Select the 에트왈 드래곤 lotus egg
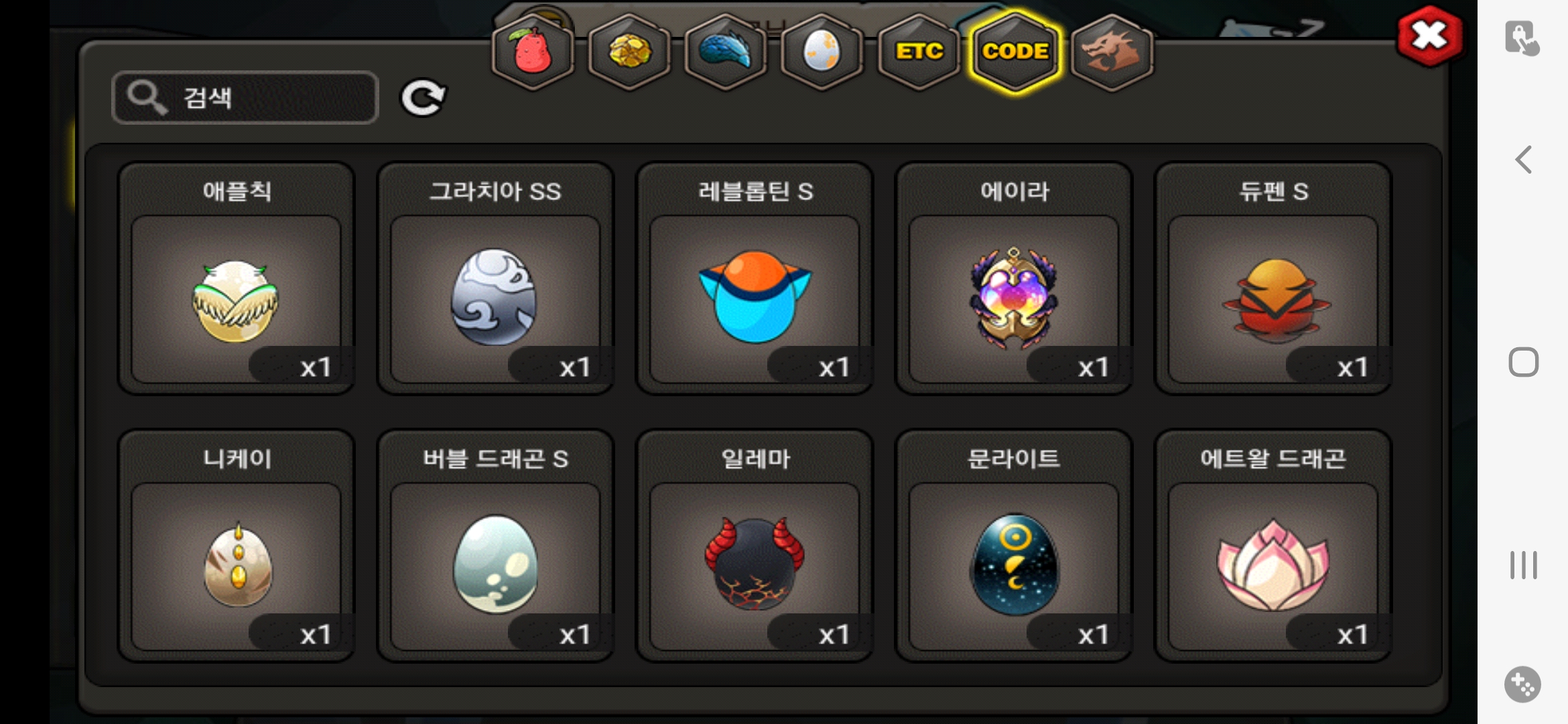This screenshot has height=724, width=1568. coord(1273,545)
